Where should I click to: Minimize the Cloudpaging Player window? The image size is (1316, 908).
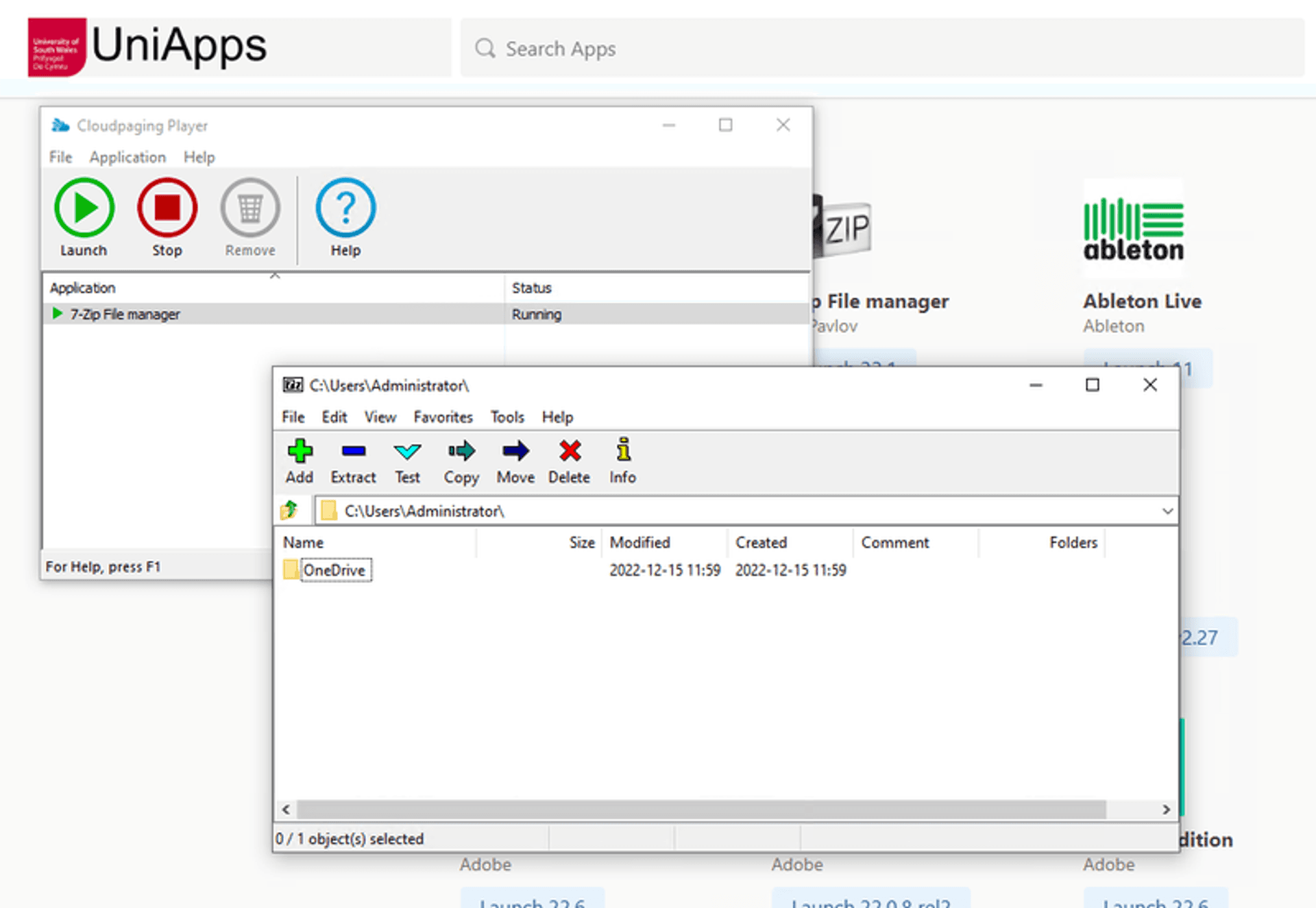[669, 125]
